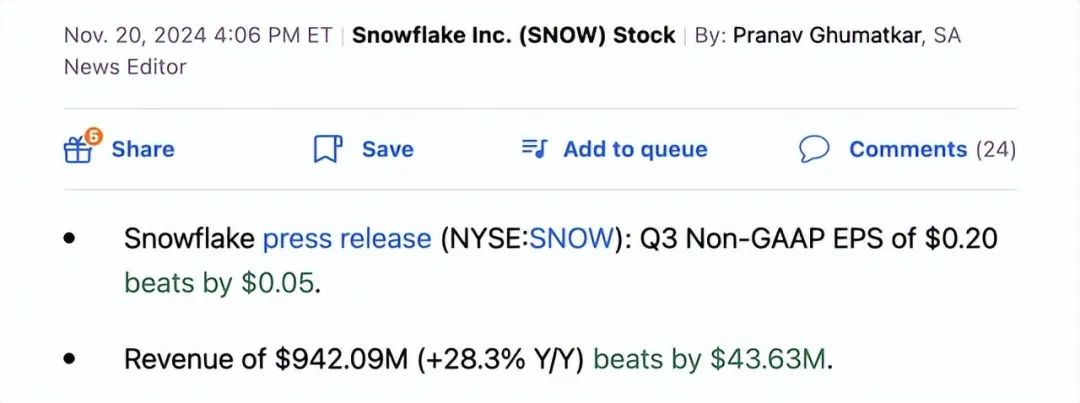This screenshot has height=403, width=1080.
Task: Click the SA News Editor label
Action: [125, 67]
